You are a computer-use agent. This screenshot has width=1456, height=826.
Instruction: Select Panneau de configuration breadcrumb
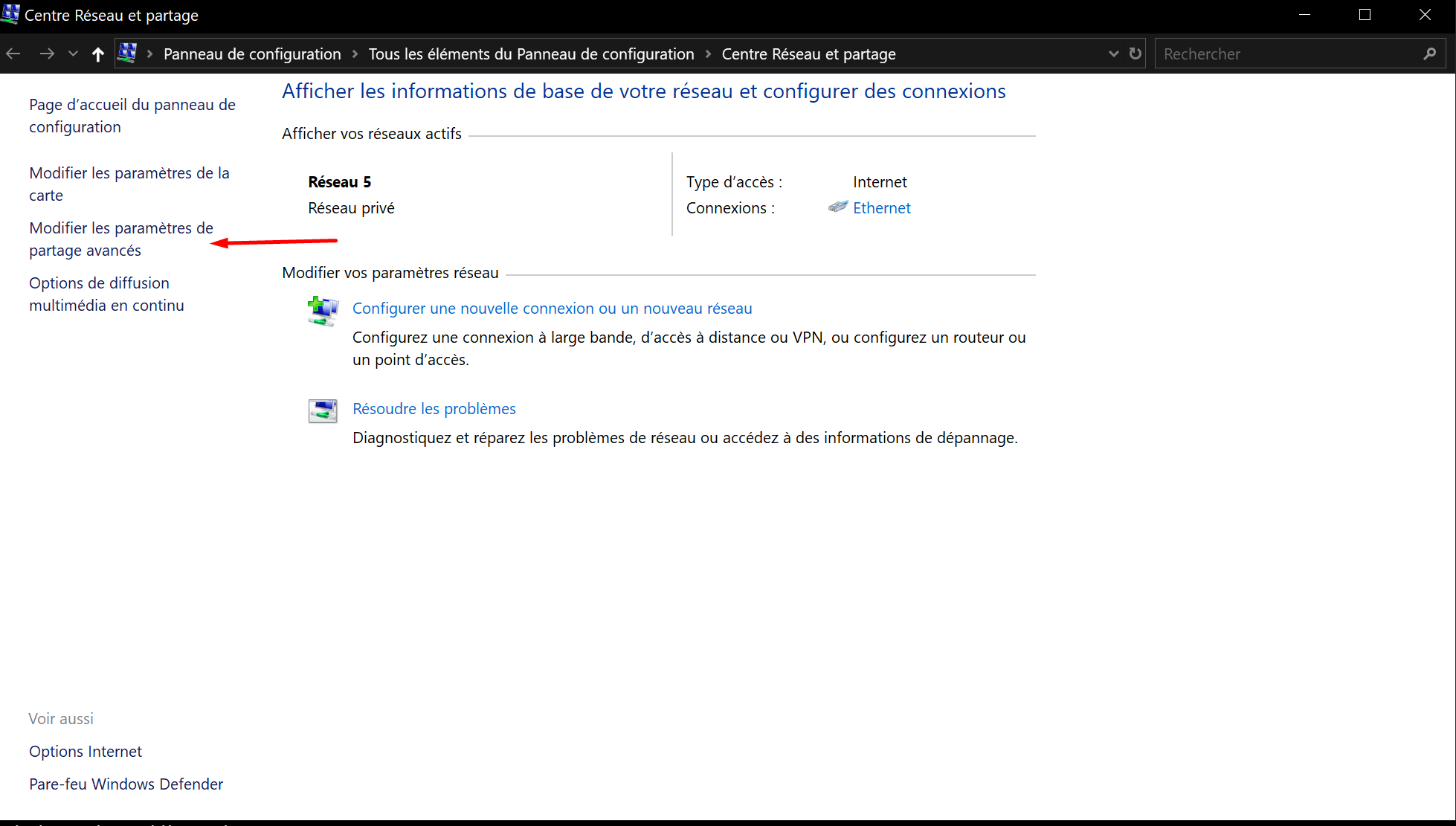252,54
